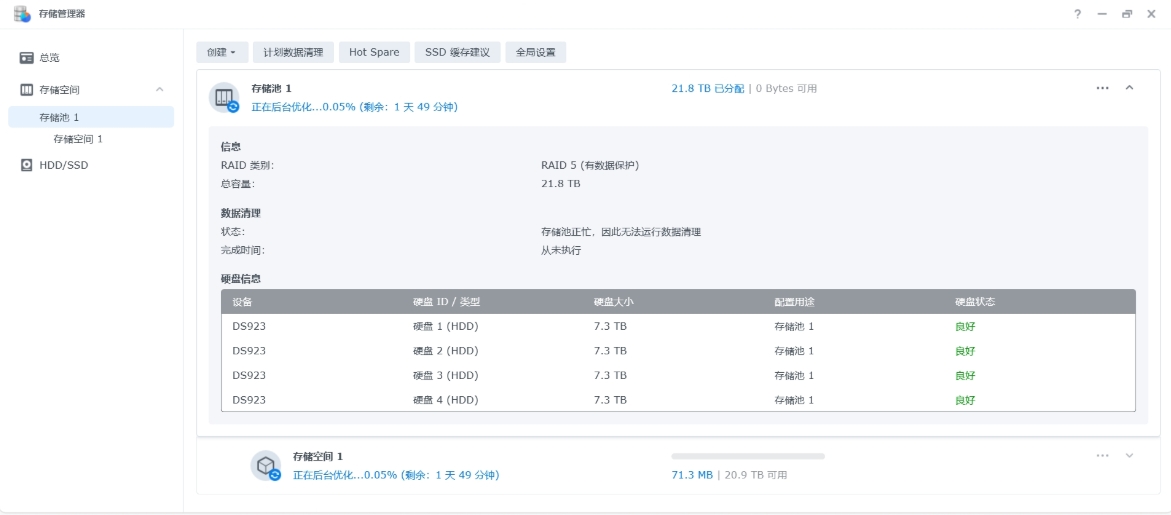The image size is (1171, 515).
Task: Select 存储空间 1 in the sidebar tree
Action: coord(78,139)
